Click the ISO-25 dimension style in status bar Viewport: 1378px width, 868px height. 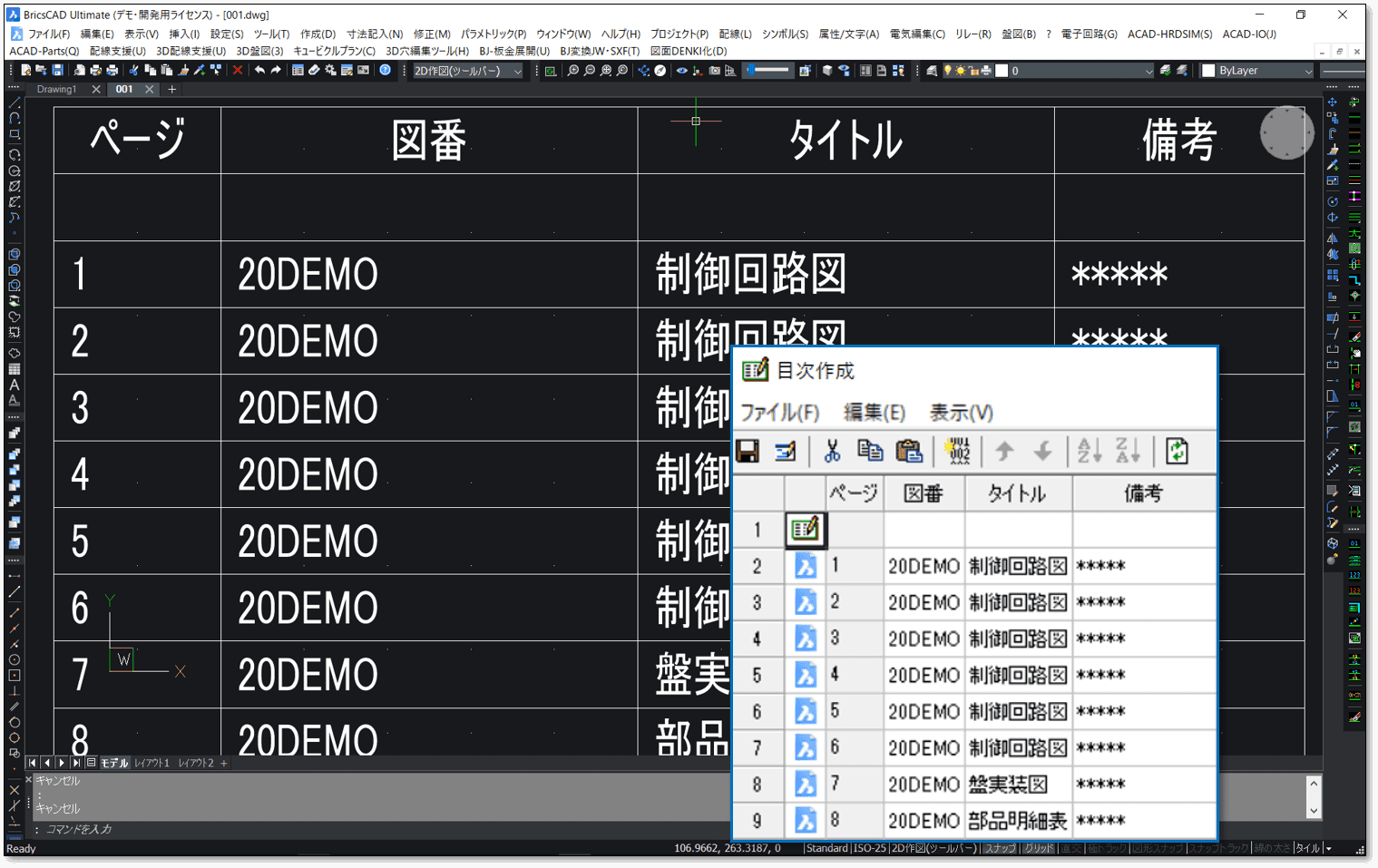pyautogui.click(x=869, y=848)
